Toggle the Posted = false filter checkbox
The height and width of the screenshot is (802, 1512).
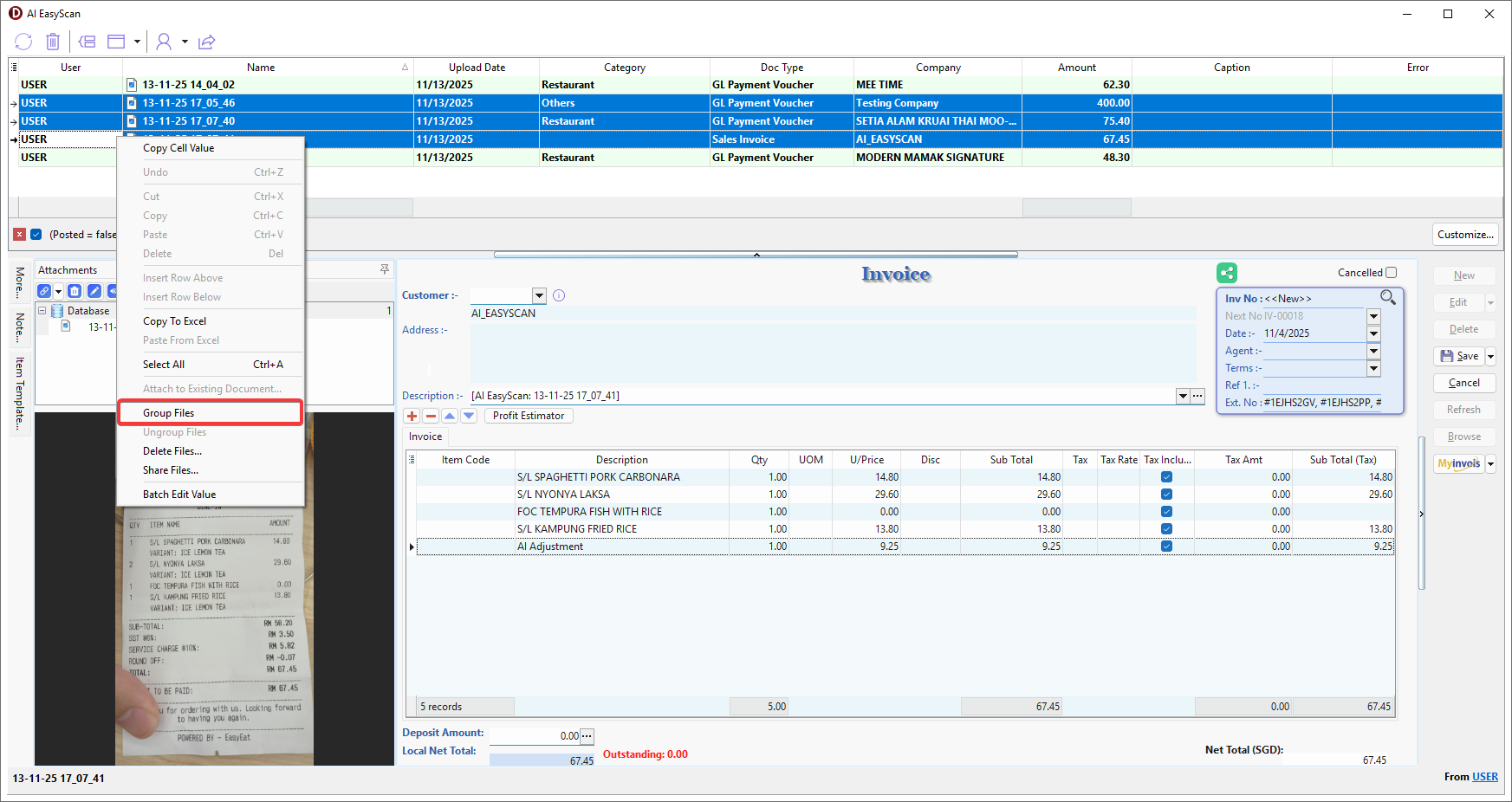click(x=36, y=235)
